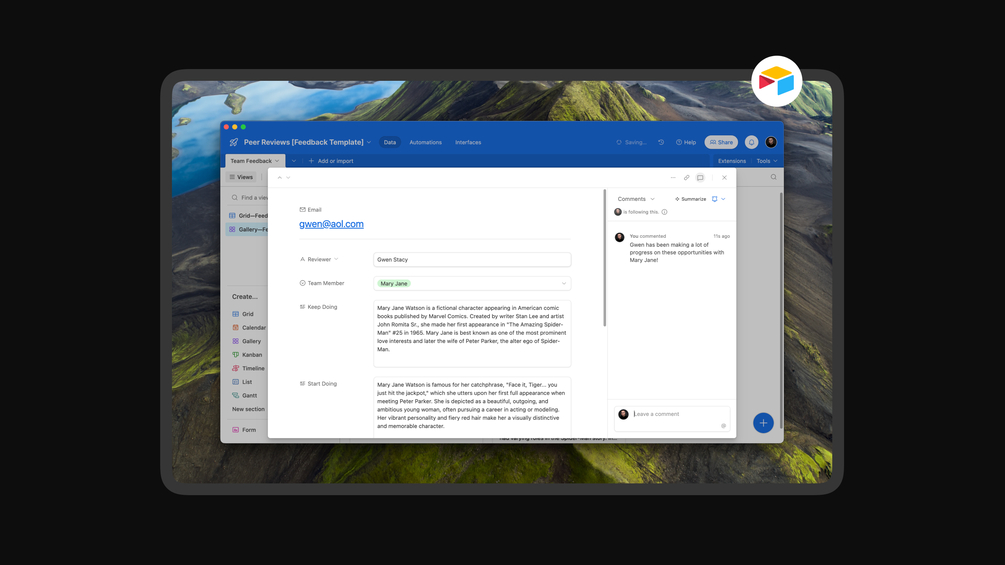Click the Mary Jane tag
This screenshot has width=1005, height=565.
(x=394, y=283)
